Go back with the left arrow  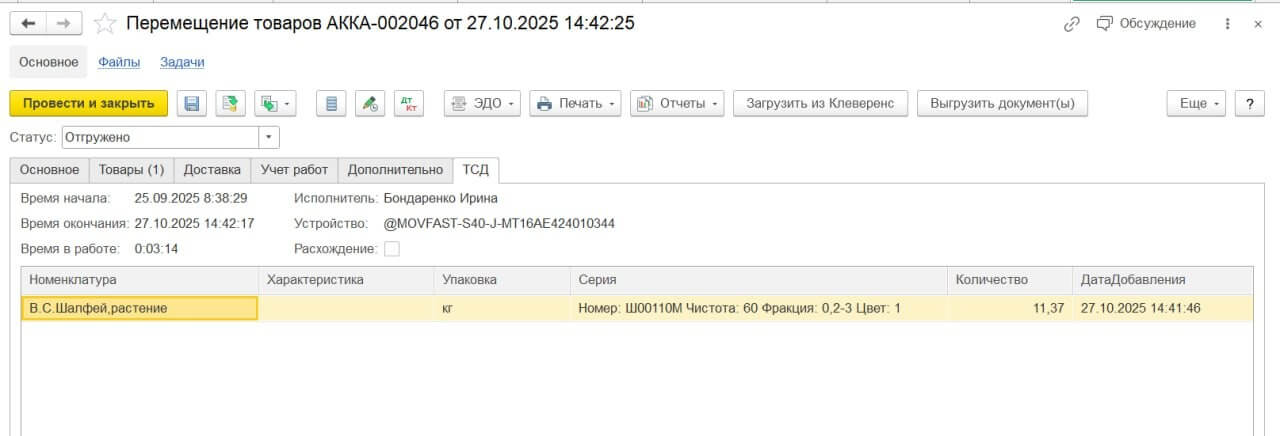[28, 23]
